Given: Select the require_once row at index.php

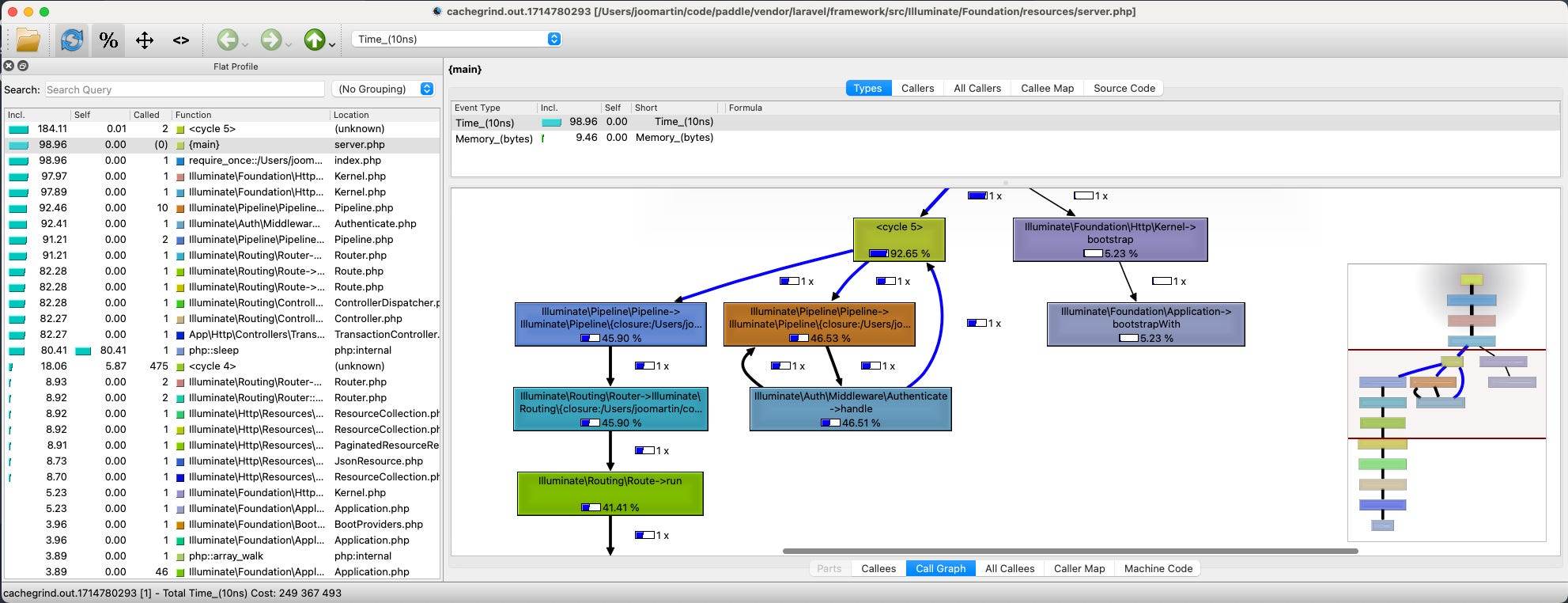Looking at the screenshot, I should [222, 161].
